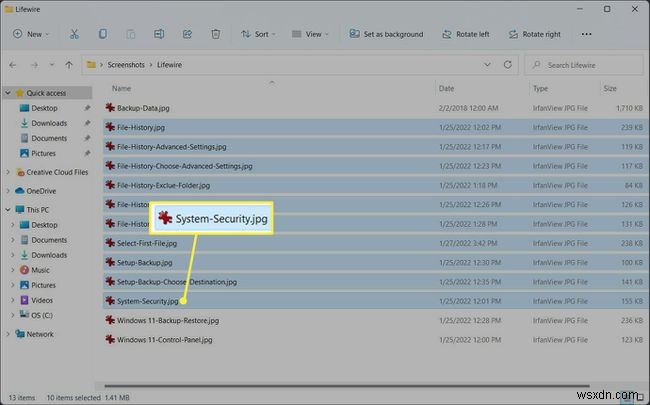
Task: Select Quick access in navigation pane
Action: coord(46,93)
